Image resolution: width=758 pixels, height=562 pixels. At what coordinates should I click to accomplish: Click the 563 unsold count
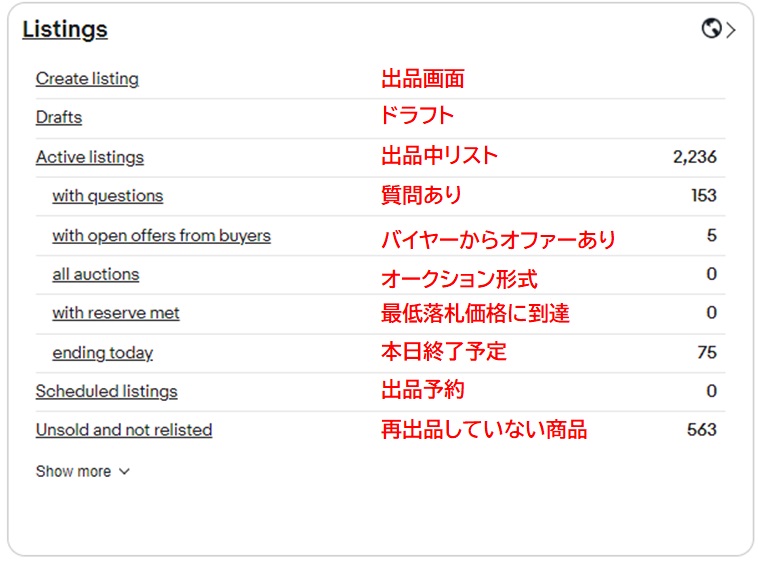coord(702,430)
